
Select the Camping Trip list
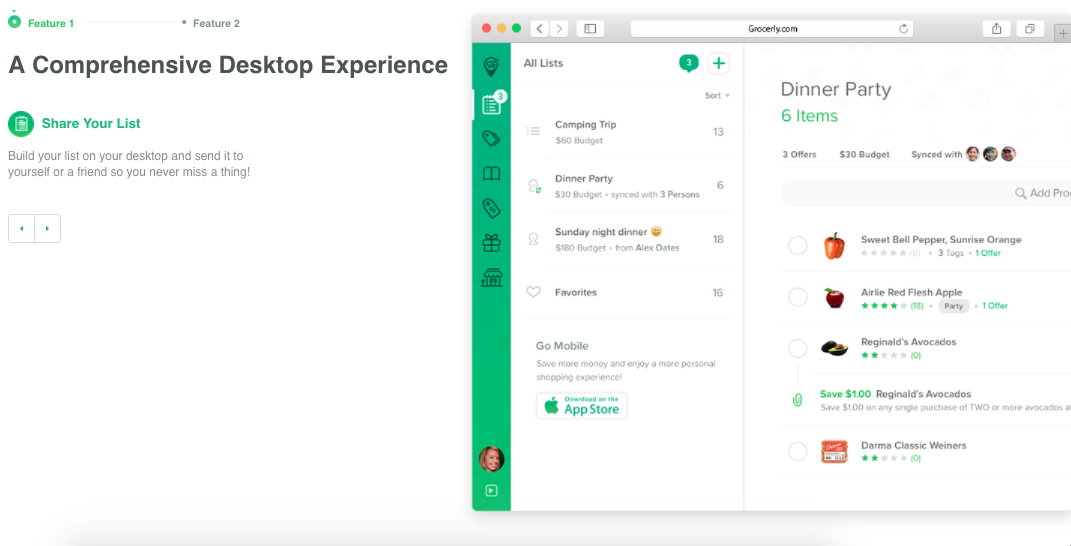(x=627, y=132)
